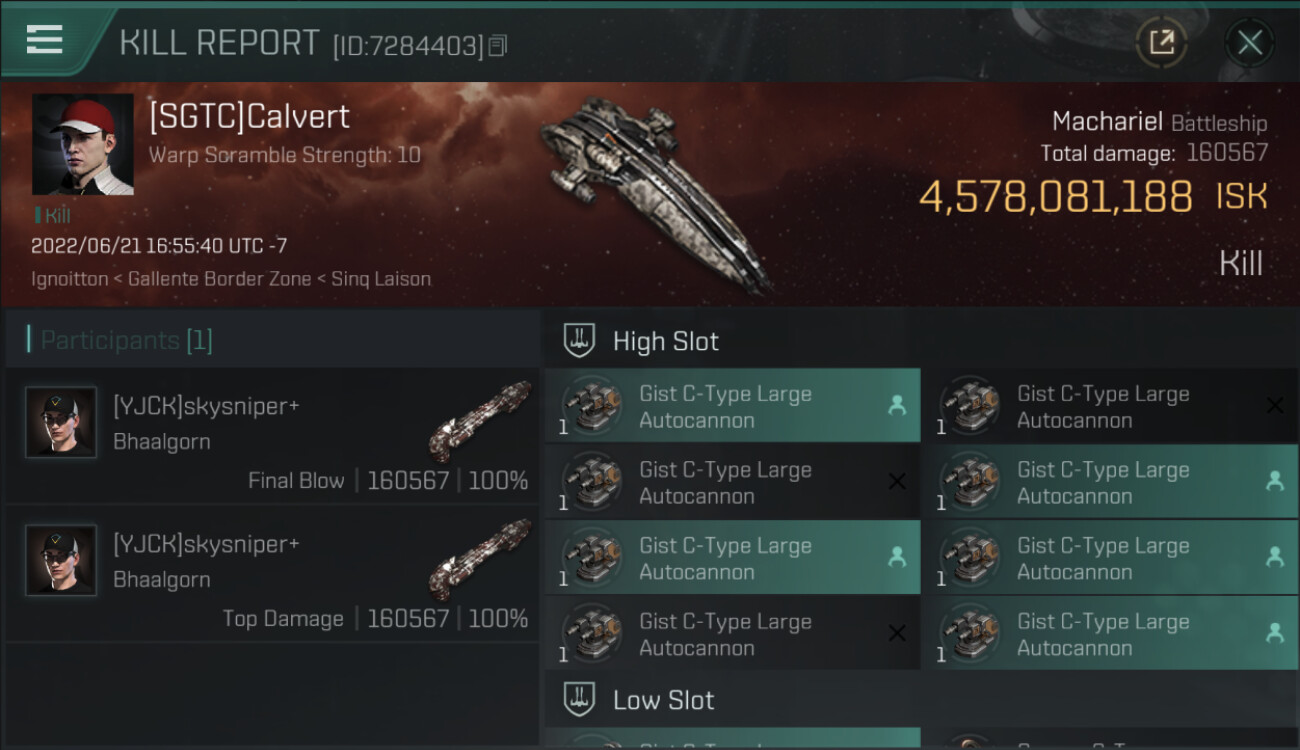Image resolution: width=1300 pixels, height=750 pixels.
Task: Click the Machariel Battleship label
Action: point(1159,123)
